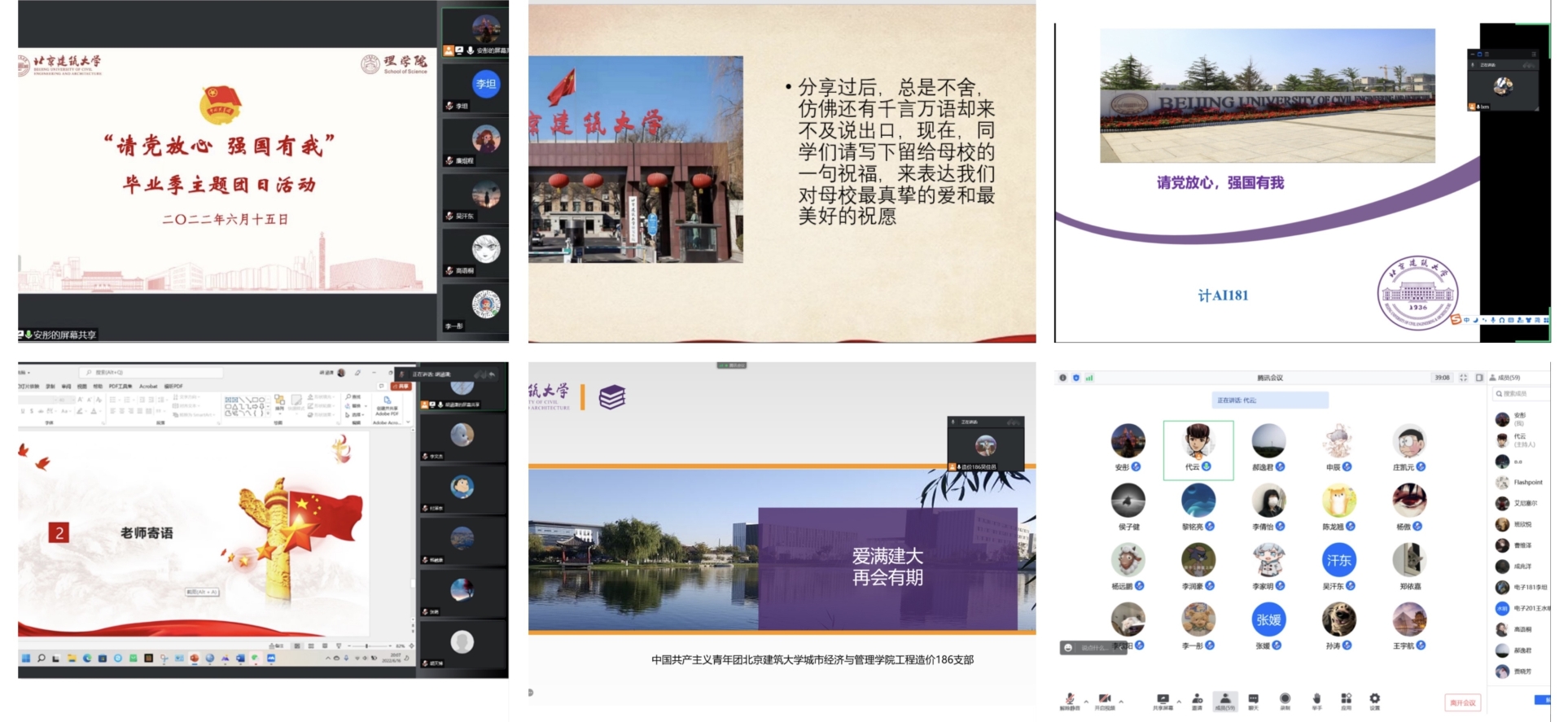Click the search members input field

1522,394
